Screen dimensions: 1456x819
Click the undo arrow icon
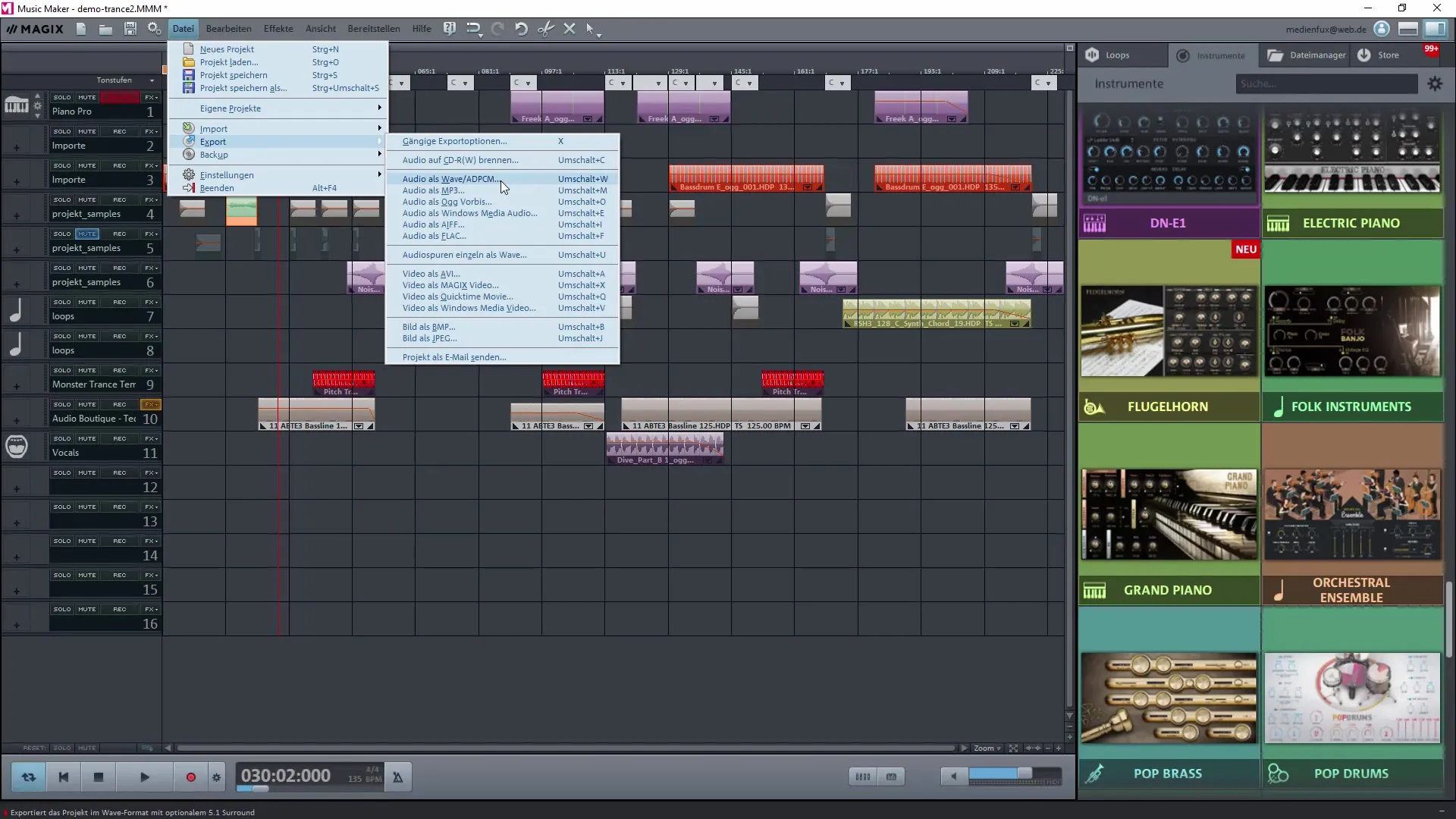(521, 29)
